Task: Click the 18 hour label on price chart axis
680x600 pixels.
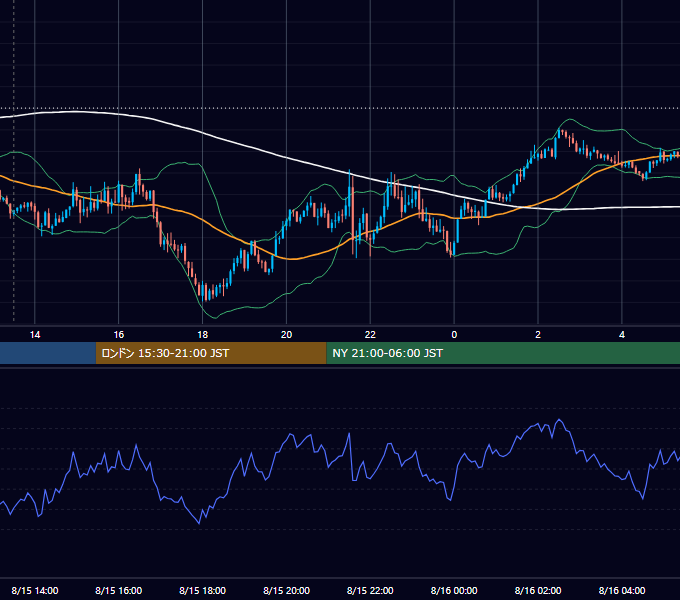Action: tap(203, 335)
